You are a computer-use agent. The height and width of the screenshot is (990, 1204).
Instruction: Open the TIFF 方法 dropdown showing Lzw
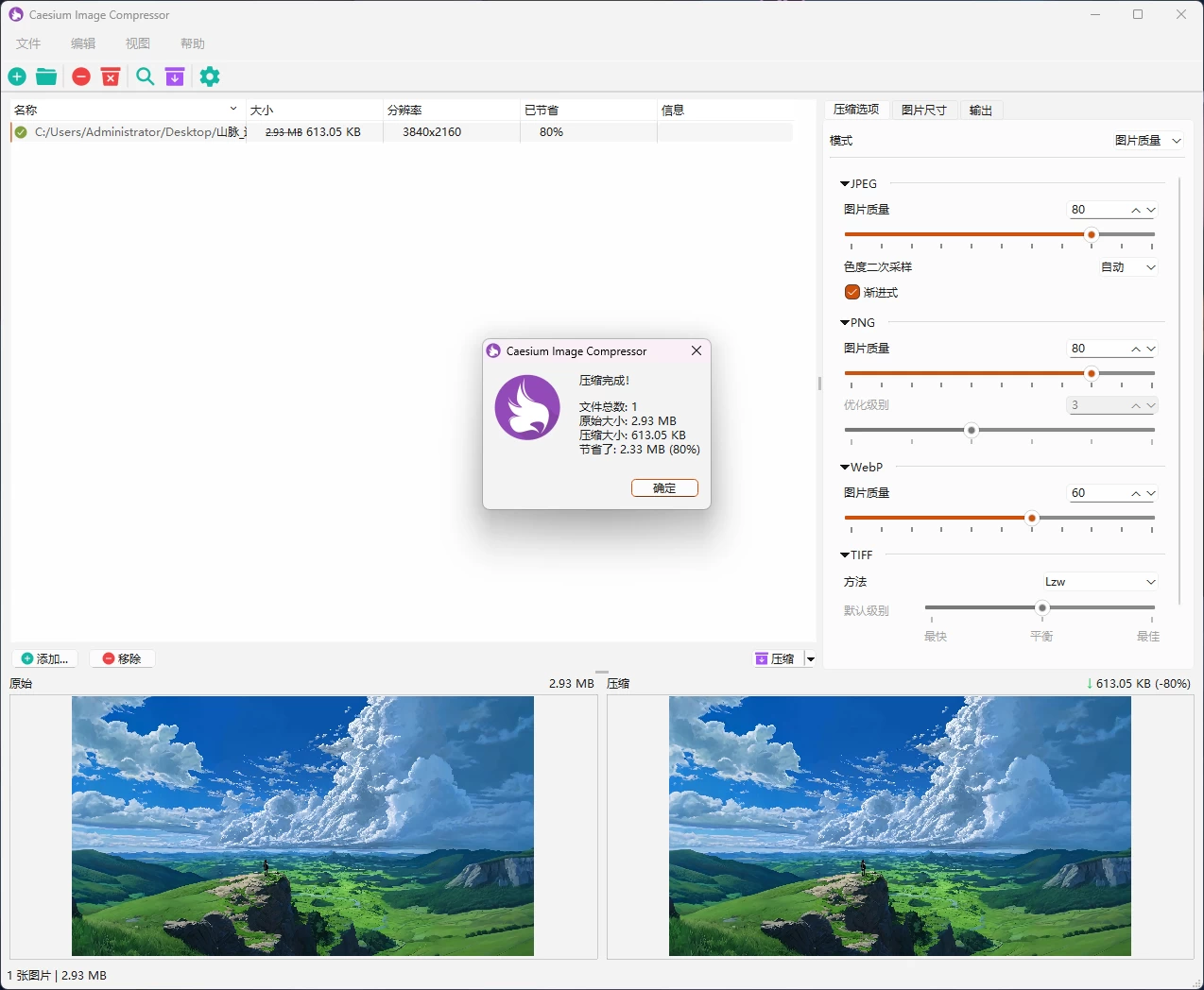1100,581
